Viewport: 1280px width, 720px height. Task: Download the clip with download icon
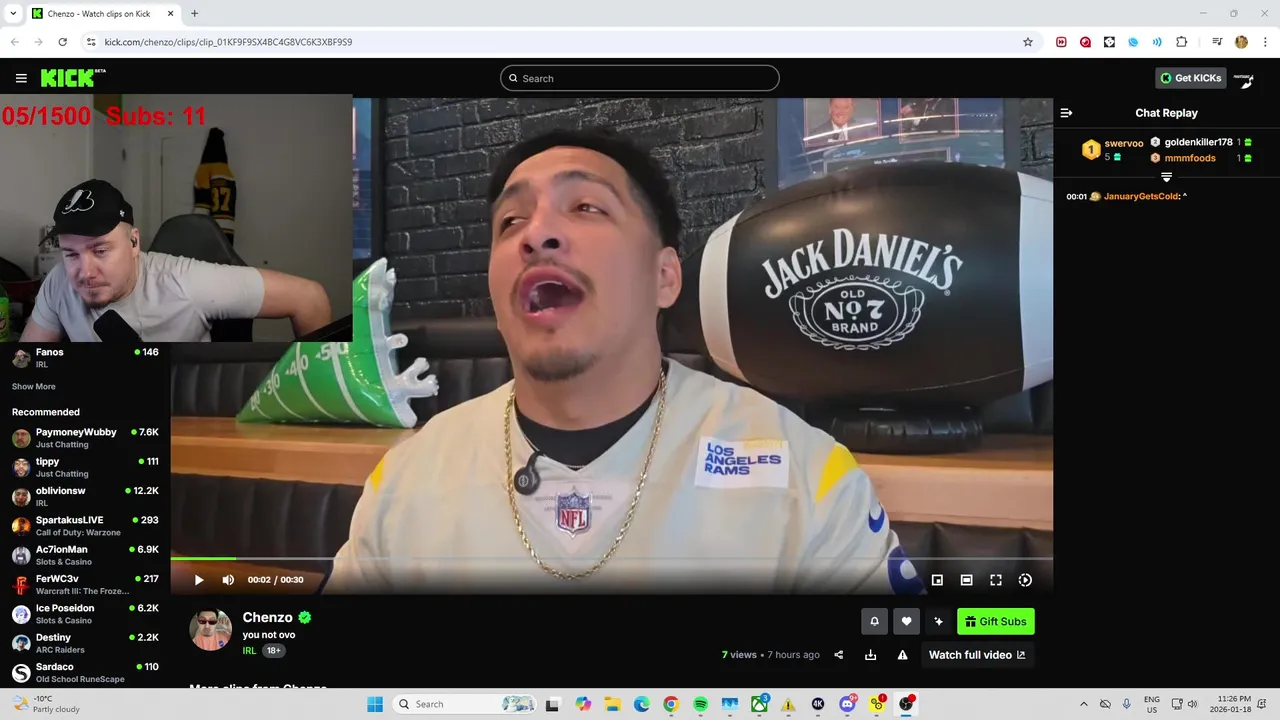[x=870, y=655]
